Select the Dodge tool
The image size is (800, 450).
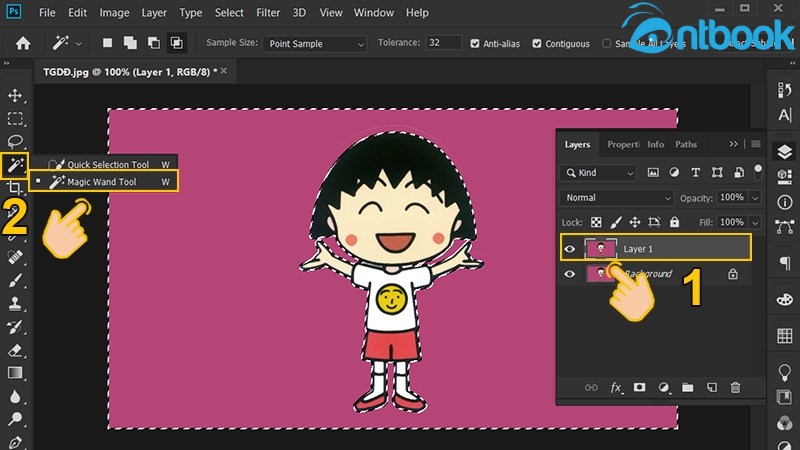15,419
